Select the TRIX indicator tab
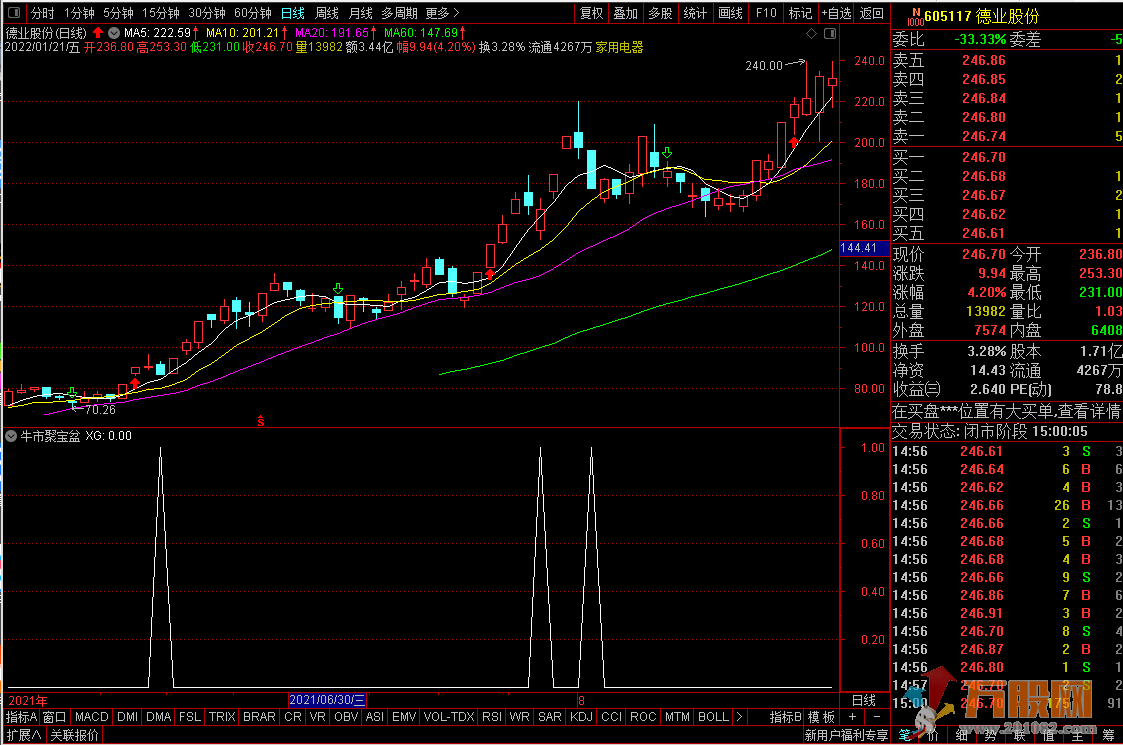The height and width of the screenshot is (745, 1123). pos(222,716)
